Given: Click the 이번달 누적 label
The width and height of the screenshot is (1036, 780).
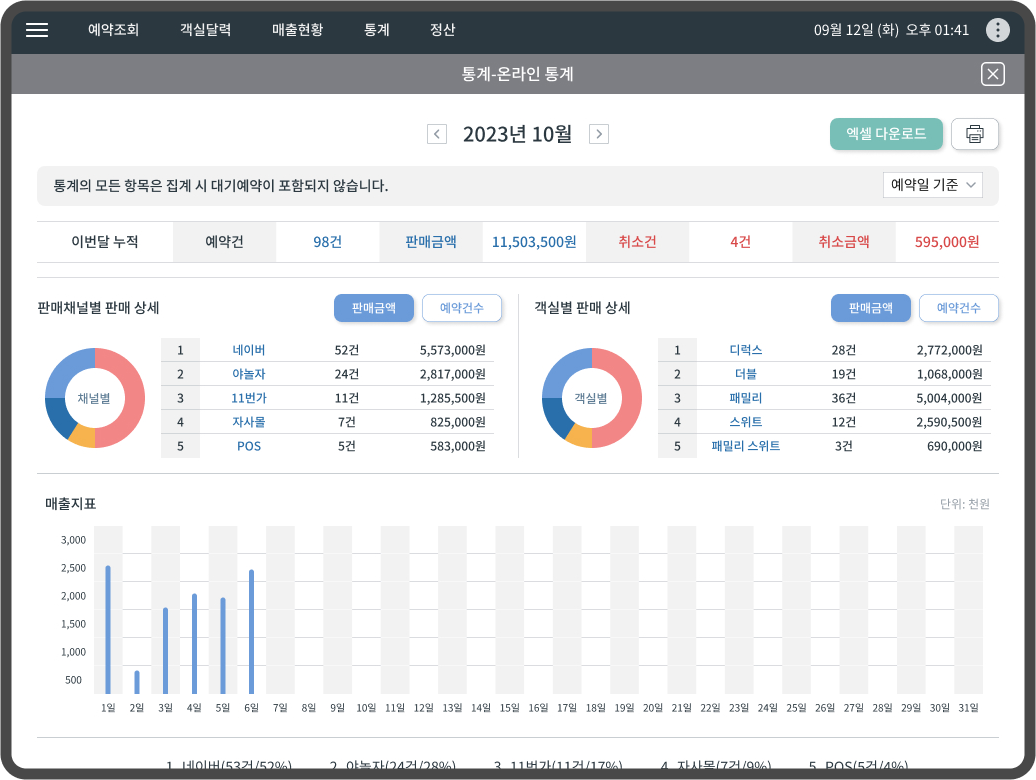Looking at the screenshot, I should [x=105, y=242].
